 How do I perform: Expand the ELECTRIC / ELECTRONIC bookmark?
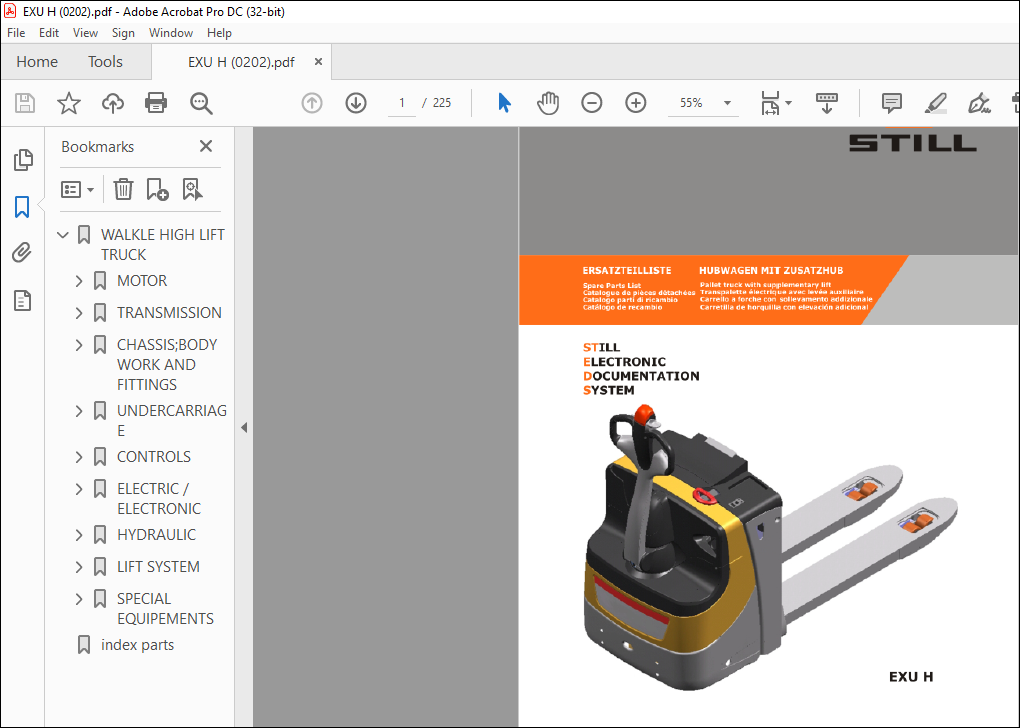(79, 489)
